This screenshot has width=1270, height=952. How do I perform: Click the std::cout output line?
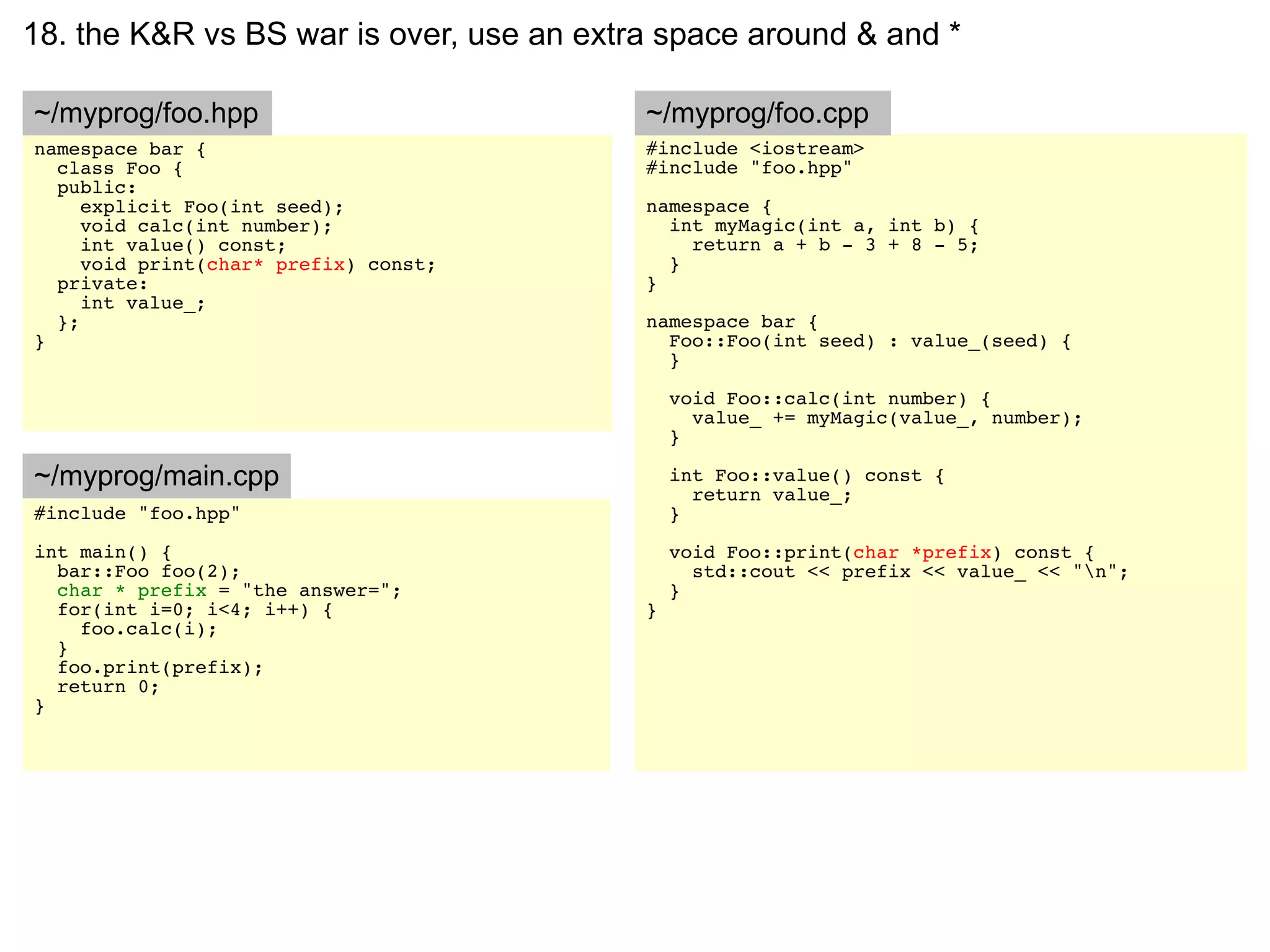(x=910, y=572)
